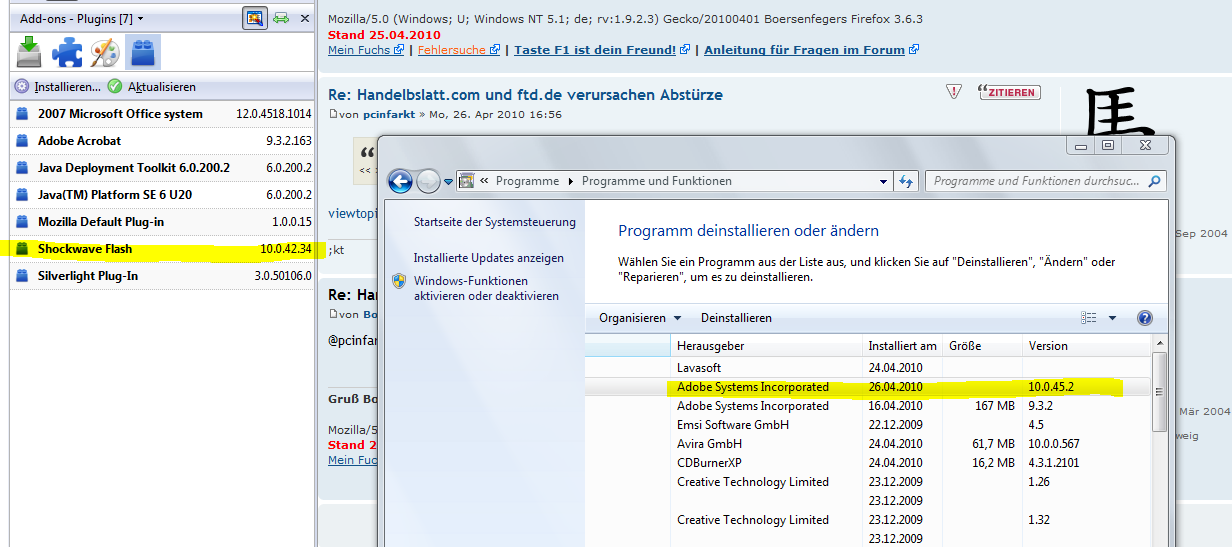Click the ZITIEREN quote button
Viewport: 1232px width, 547px height.
pos(1009,92)
